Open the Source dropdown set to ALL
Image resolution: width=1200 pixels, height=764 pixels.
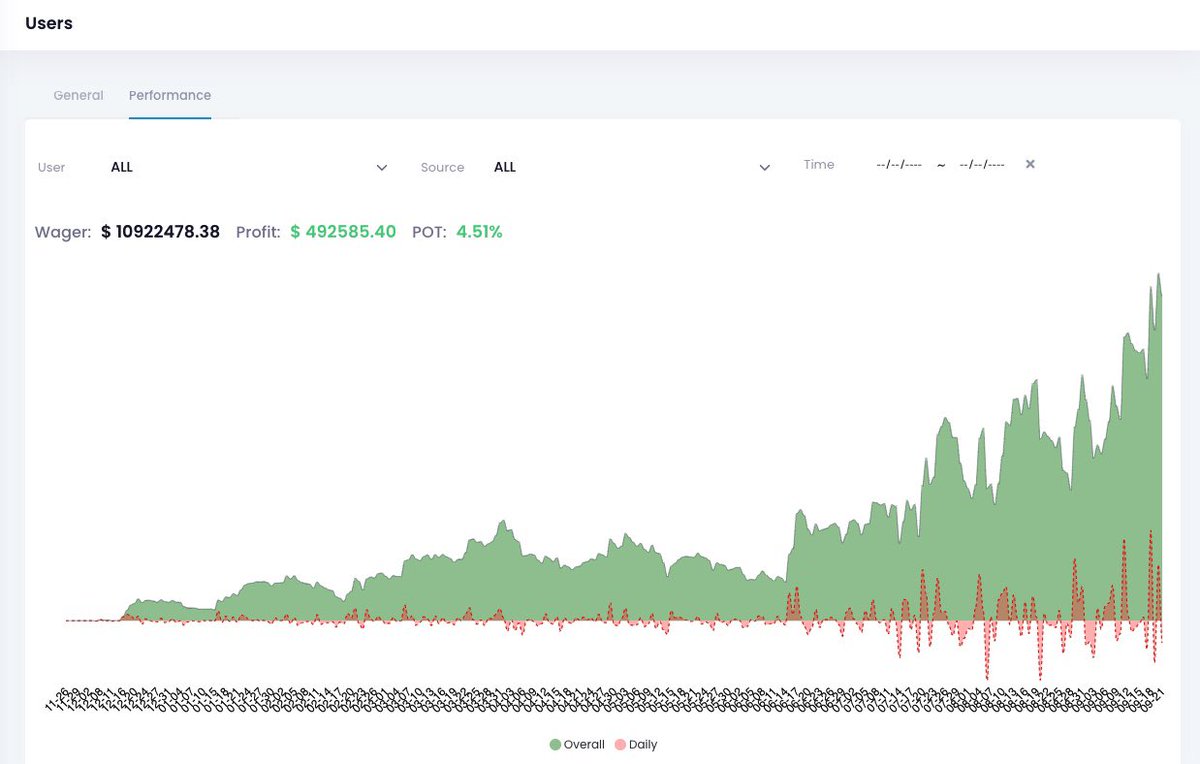point(632,167)
